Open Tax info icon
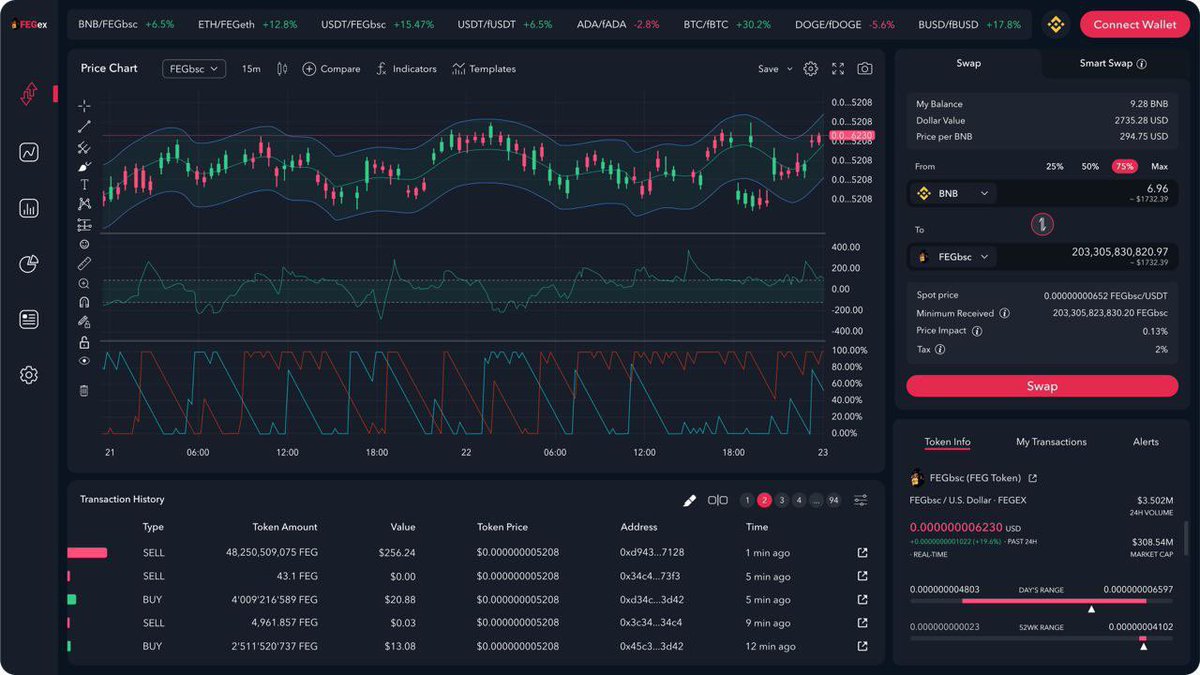This screenshot has width=1200, height=675. tap(941, 349)
